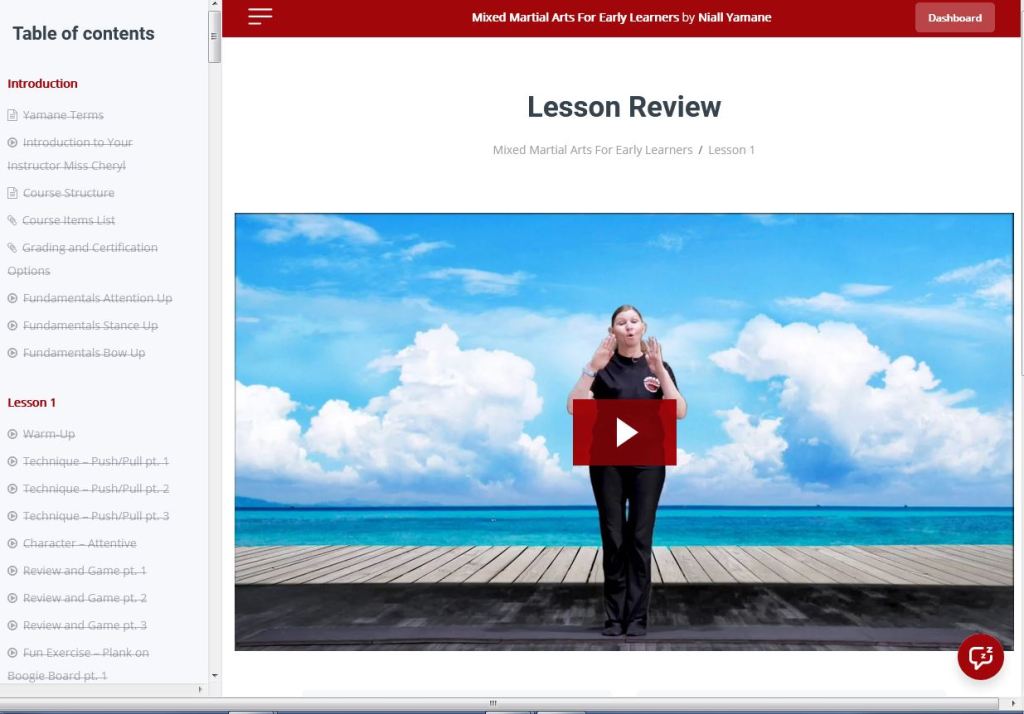Click sidebar scrollbar down arrow
1024x714 pixels.
(214, 676)
